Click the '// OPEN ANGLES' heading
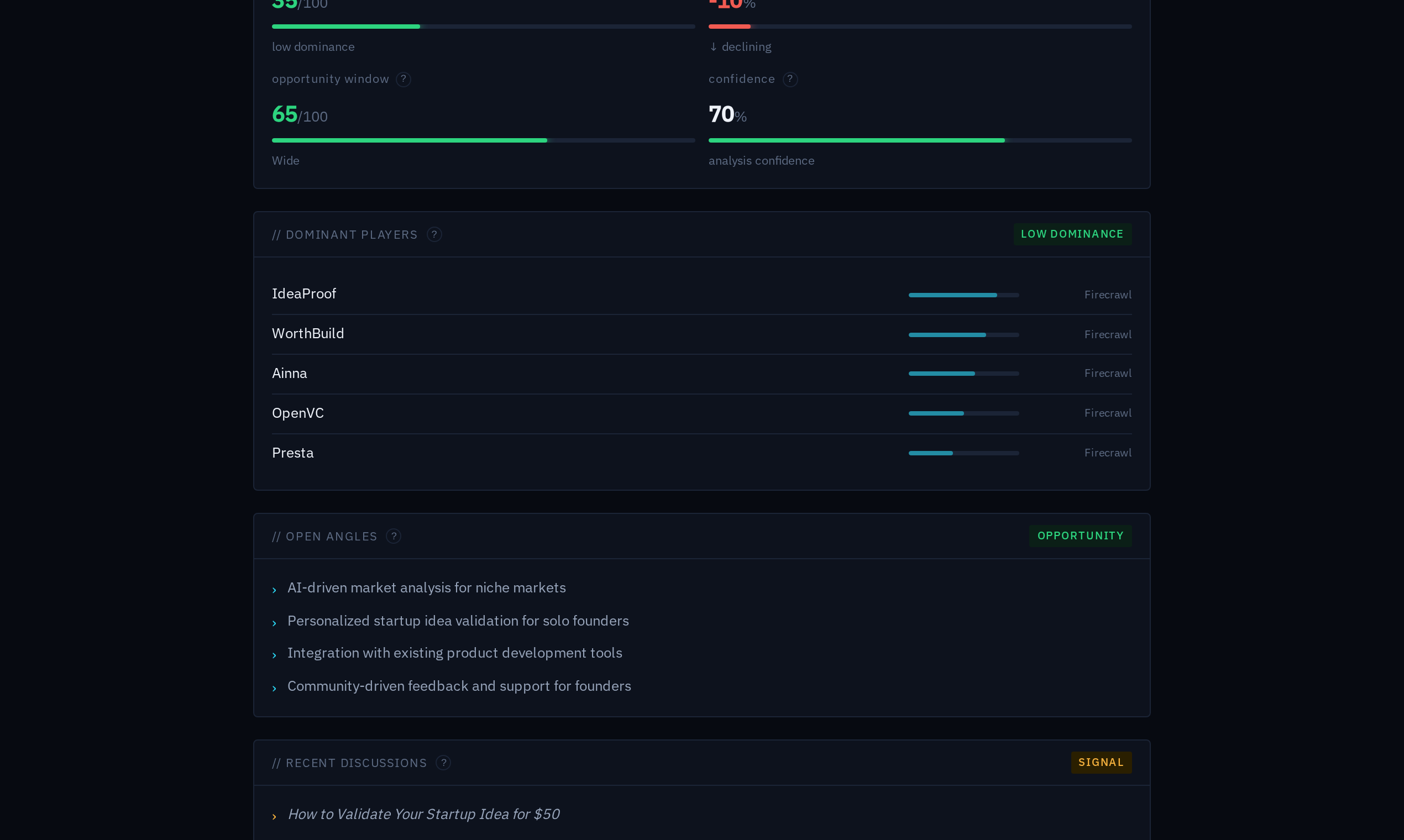This screenshot has width=1404, height=840. tap(324, 537)
